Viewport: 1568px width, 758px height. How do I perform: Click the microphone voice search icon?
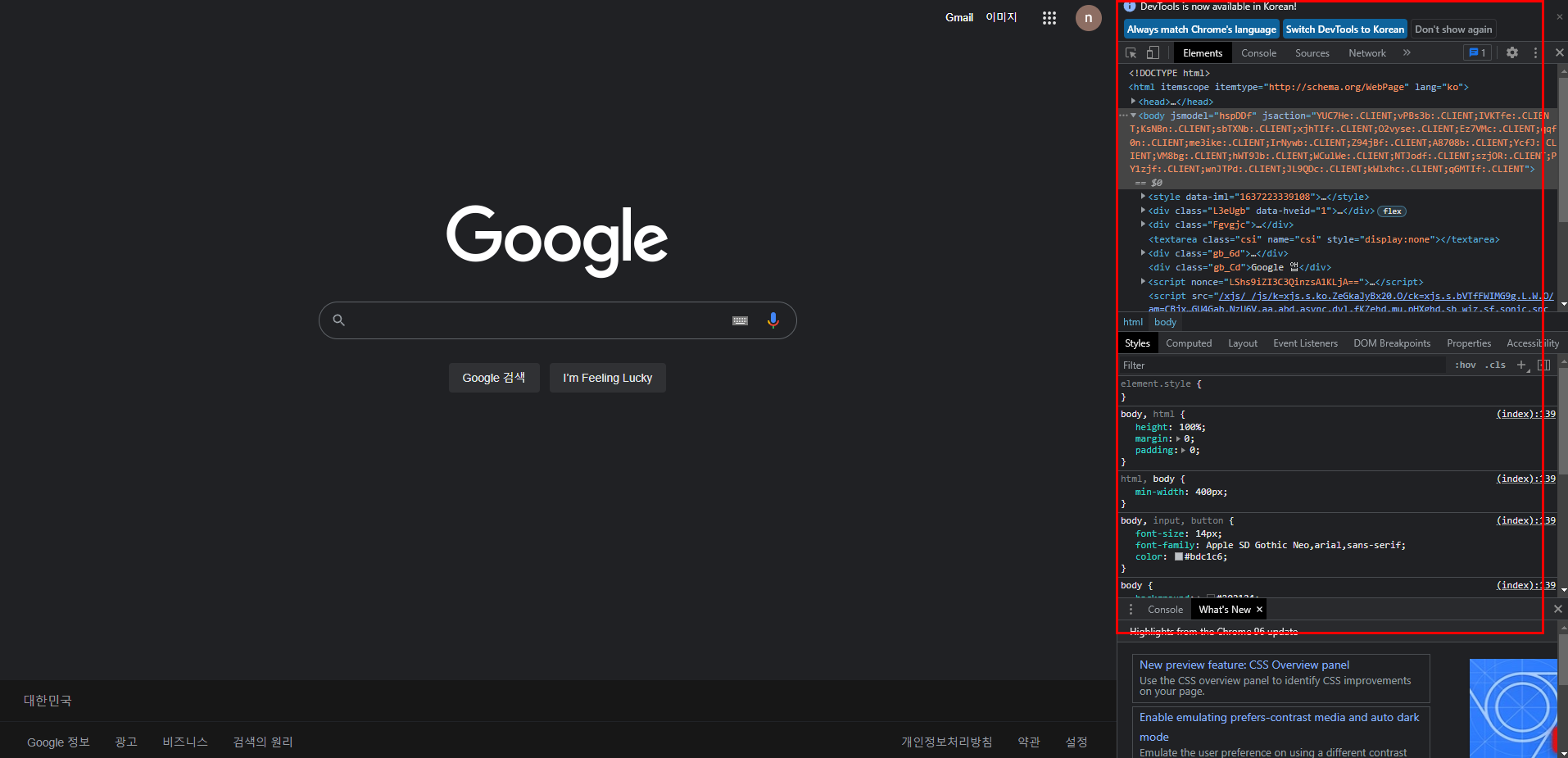point(773,320)
